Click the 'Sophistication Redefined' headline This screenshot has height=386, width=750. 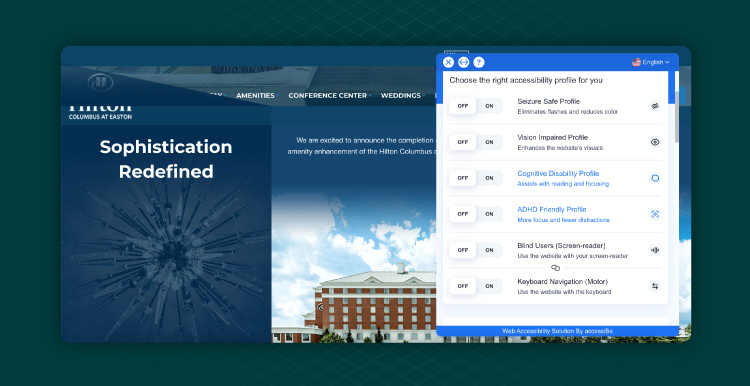tap(166, 159)
